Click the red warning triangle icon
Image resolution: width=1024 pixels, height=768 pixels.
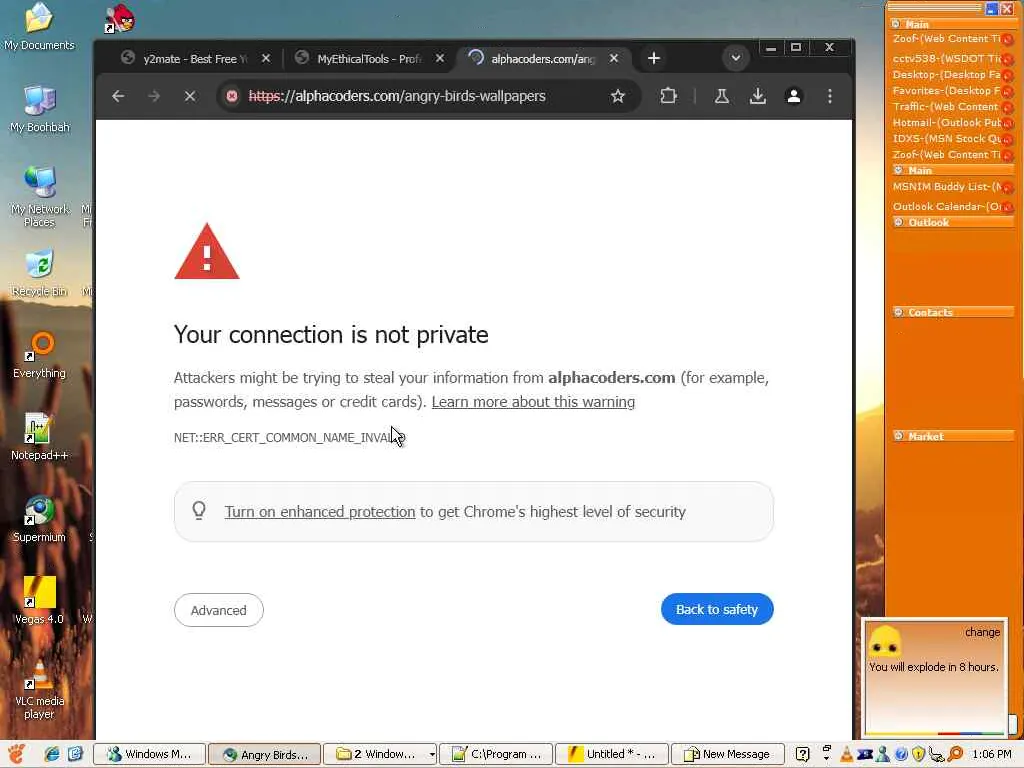(x=207, y=251)
